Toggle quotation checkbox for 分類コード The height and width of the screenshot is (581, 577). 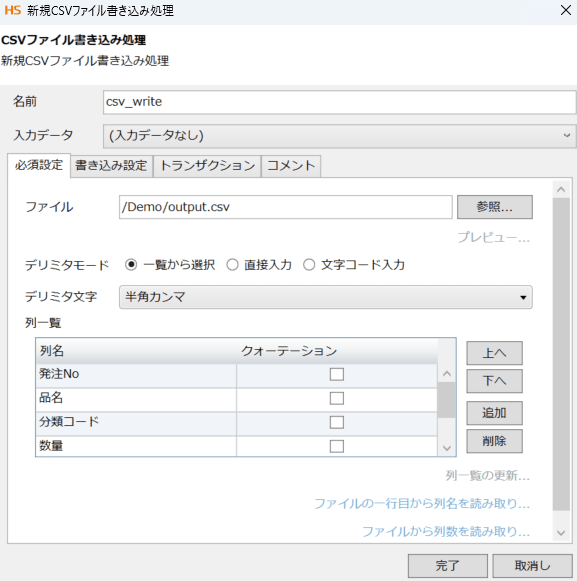[x=337, y=422]
